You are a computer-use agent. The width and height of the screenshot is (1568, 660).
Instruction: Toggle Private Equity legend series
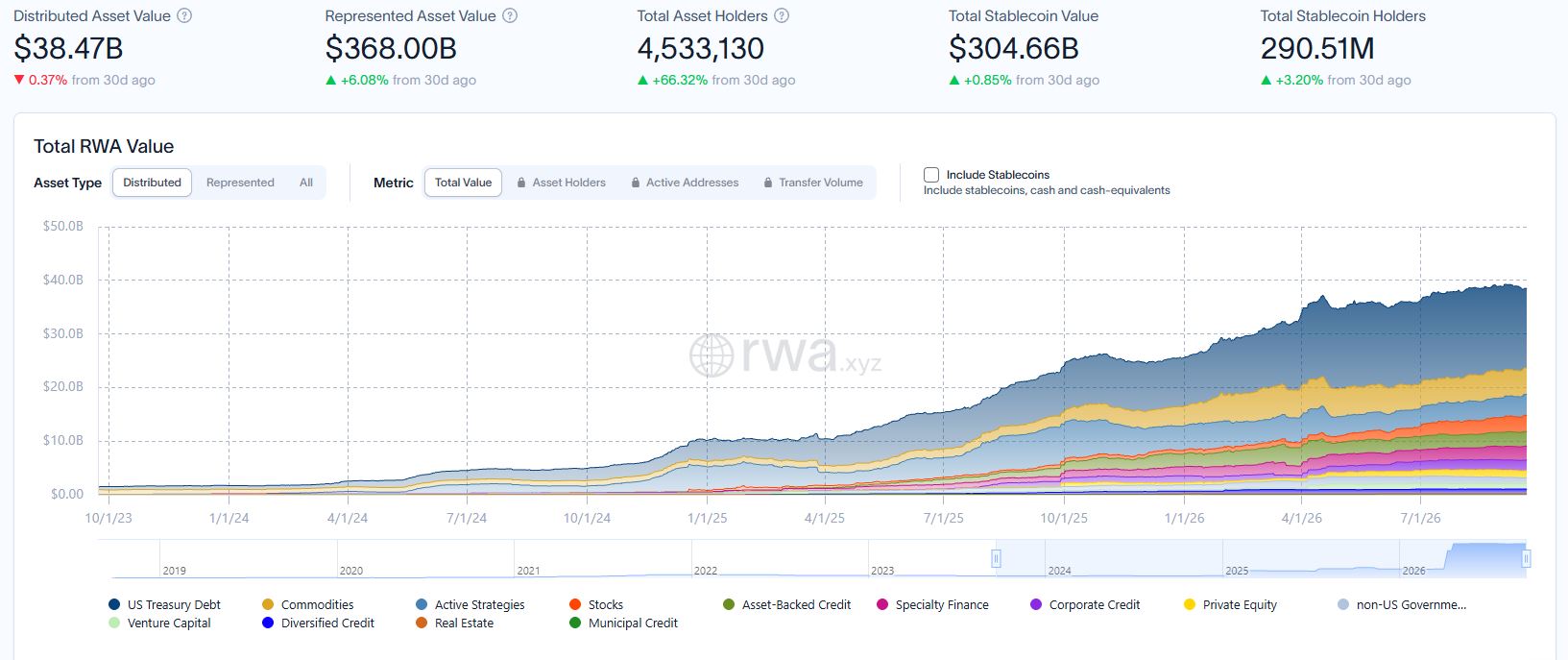point(1230,604)
